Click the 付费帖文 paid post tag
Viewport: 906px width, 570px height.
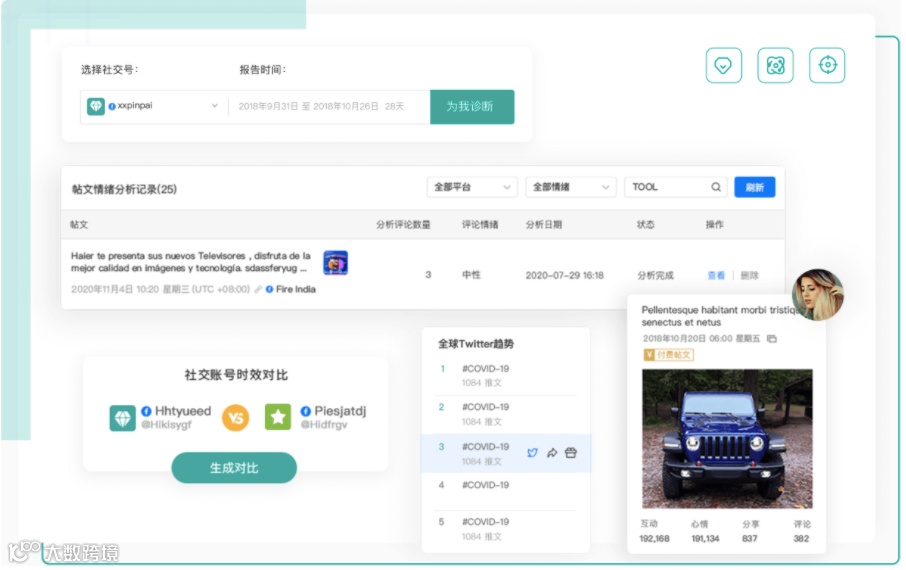669,355
